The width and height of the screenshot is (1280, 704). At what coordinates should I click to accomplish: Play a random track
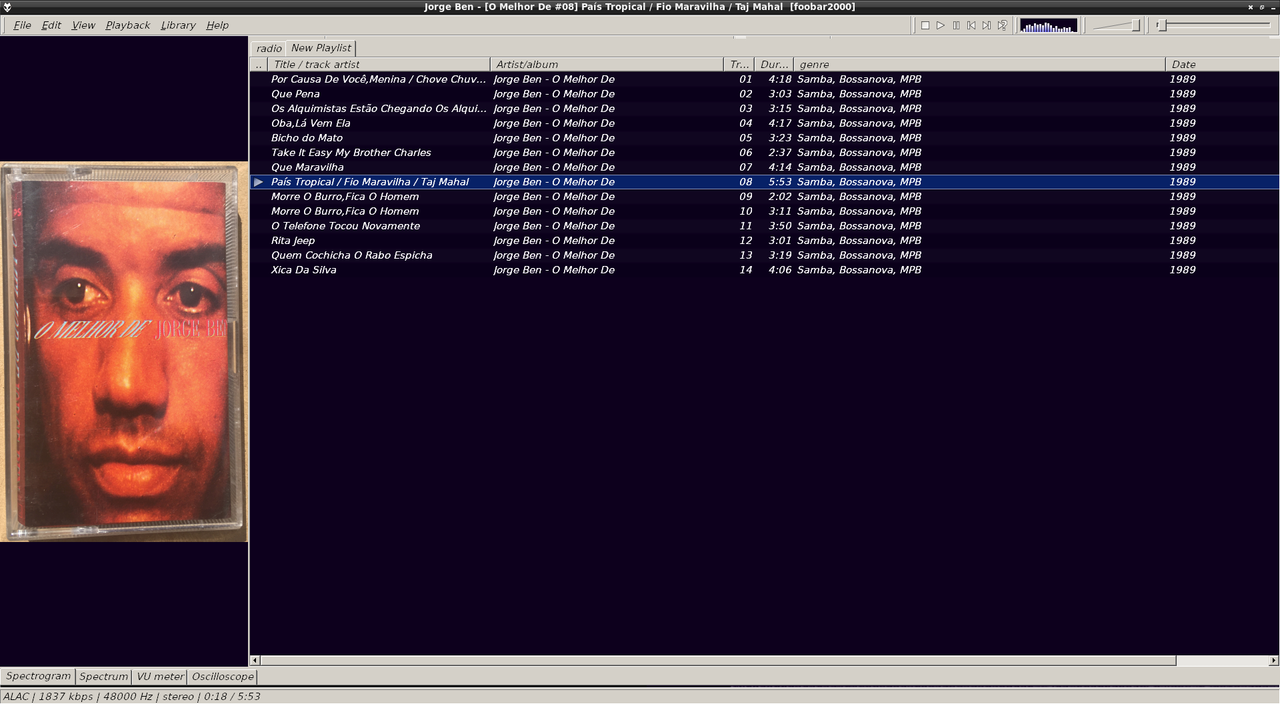[1002, 25]
